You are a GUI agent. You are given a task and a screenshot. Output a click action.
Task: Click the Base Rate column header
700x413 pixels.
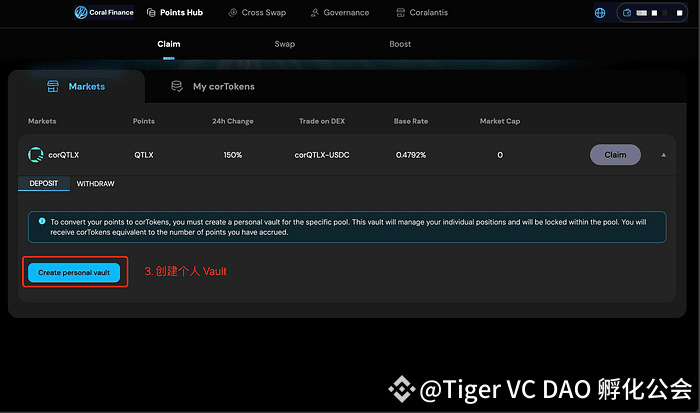coord(411,121)
